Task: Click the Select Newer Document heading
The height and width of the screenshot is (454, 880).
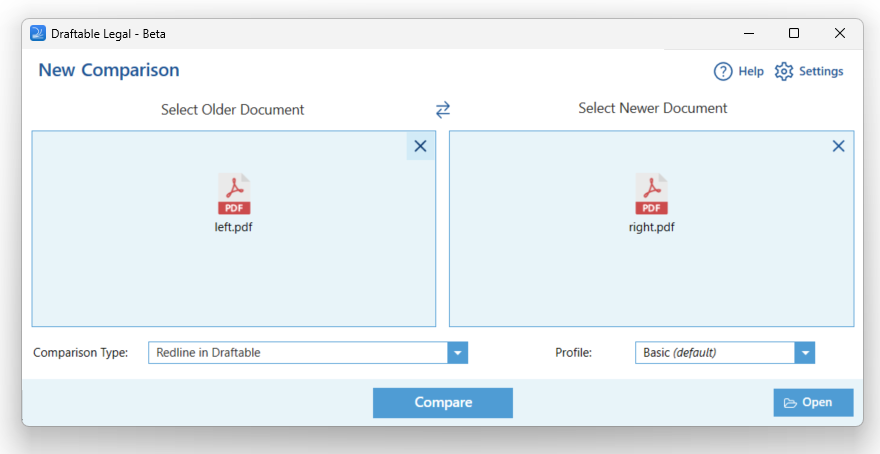Action: point(653,108)
